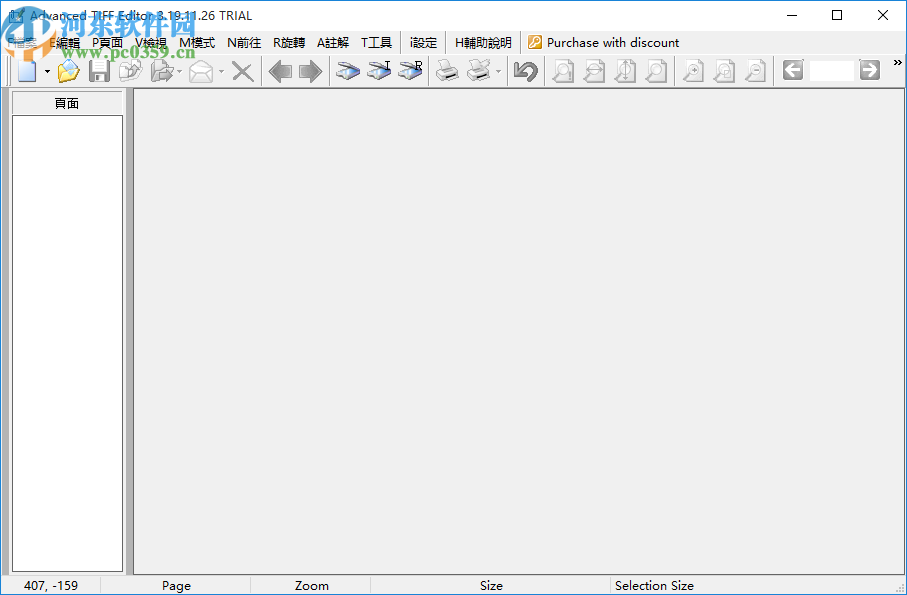
Task: Open the R旋轉 rotate menu
Action: pos(288,42)
